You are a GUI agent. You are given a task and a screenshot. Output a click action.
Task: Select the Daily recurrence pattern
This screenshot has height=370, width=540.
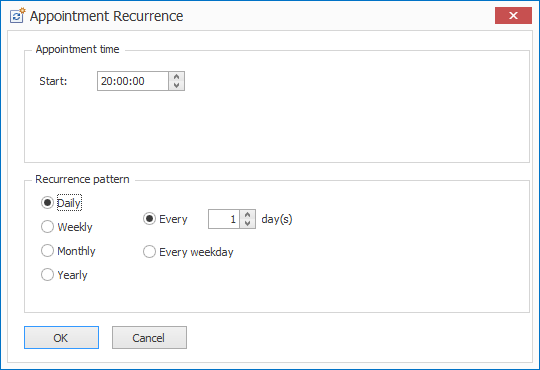pos(47,203)
